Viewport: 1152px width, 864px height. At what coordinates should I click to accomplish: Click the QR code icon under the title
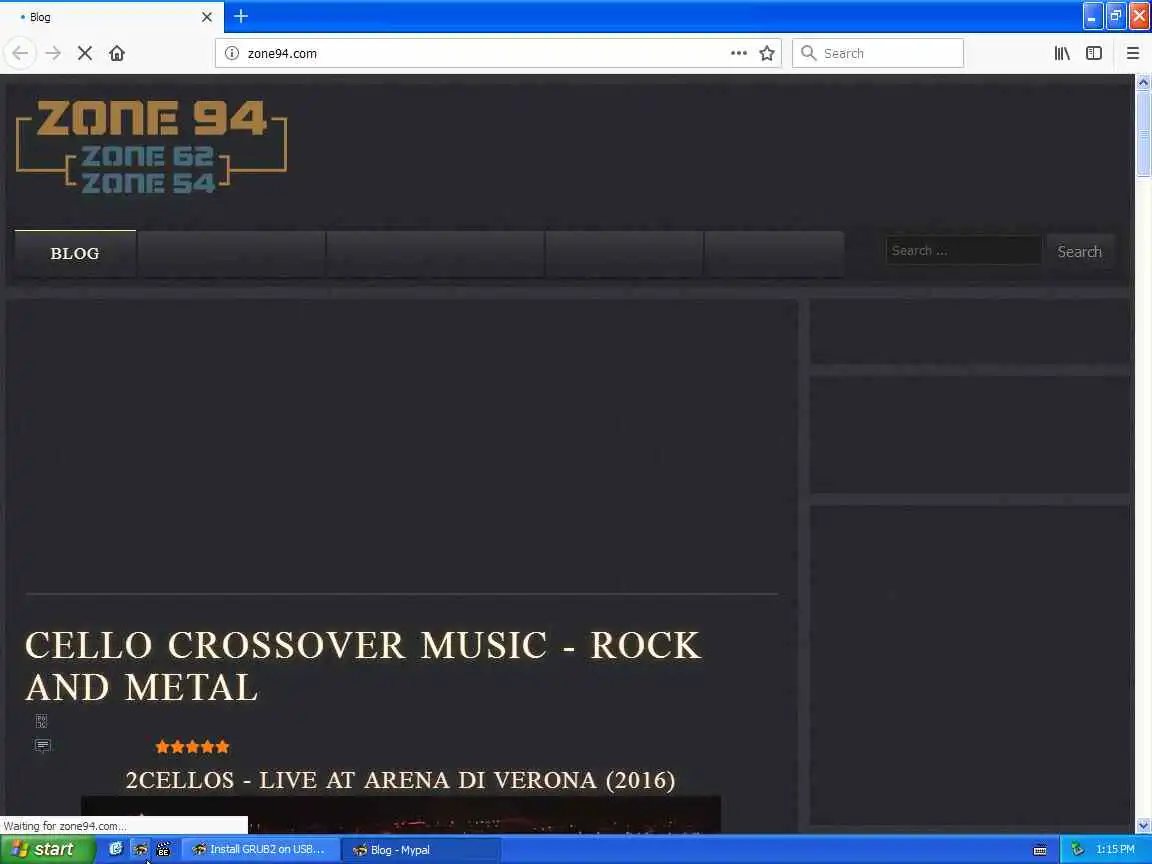[42, 721]
